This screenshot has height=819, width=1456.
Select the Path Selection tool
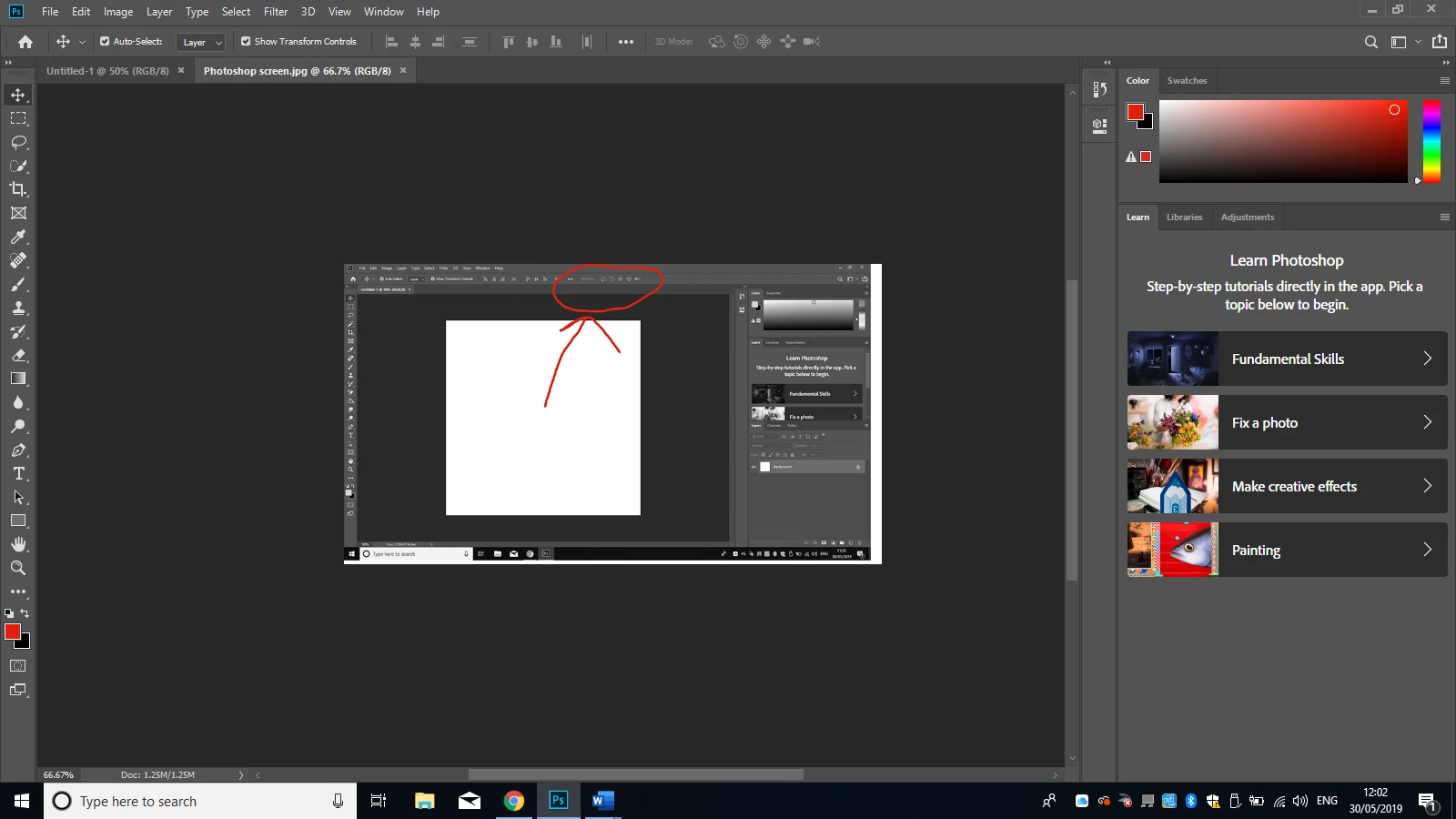[x=18, y=497]
